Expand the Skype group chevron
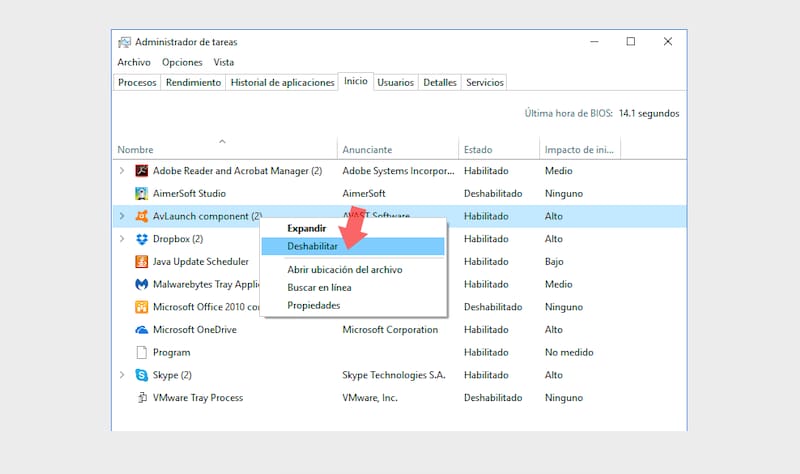 click(x=121, y=375)
